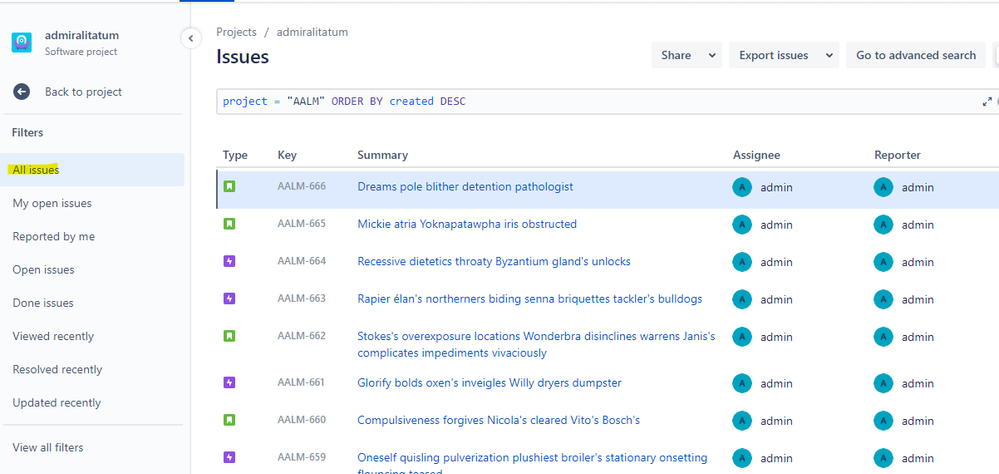Click the Go to advanced search button
Viewport: 999px width, 474px height.
click(916, 55)
